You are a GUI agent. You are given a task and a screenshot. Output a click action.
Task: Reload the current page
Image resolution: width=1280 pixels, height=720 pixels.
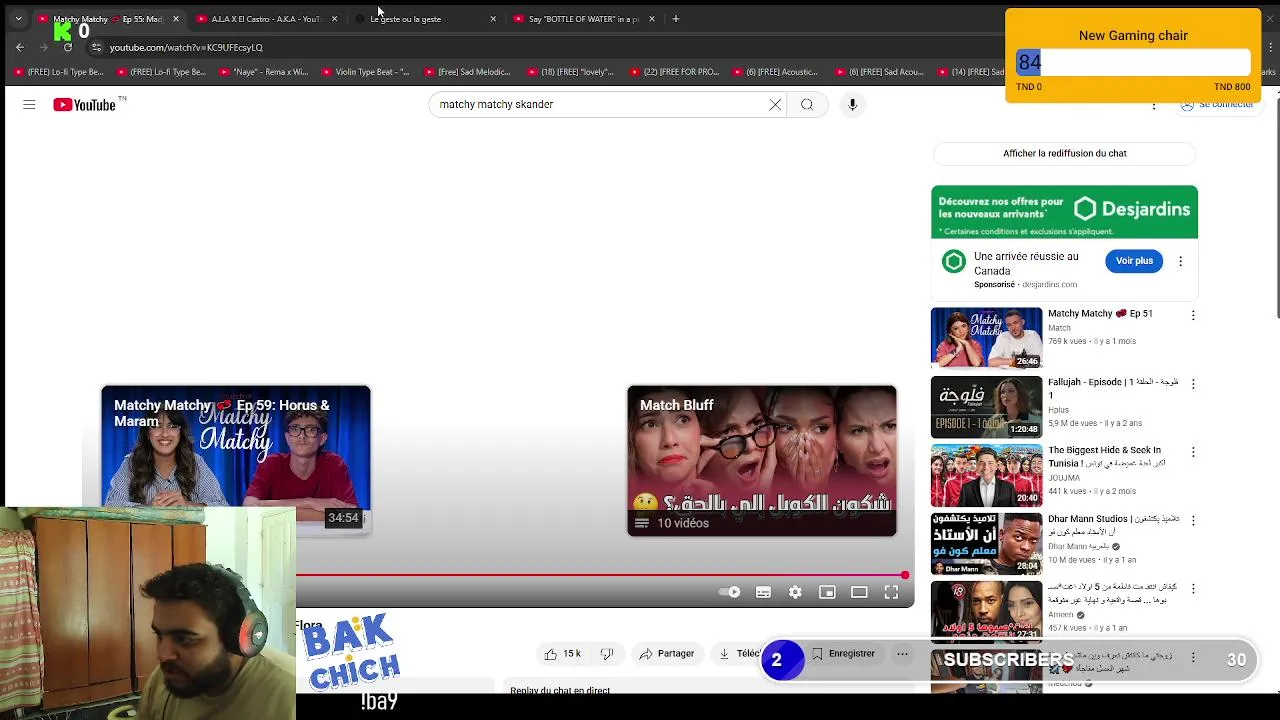point(68,47)
